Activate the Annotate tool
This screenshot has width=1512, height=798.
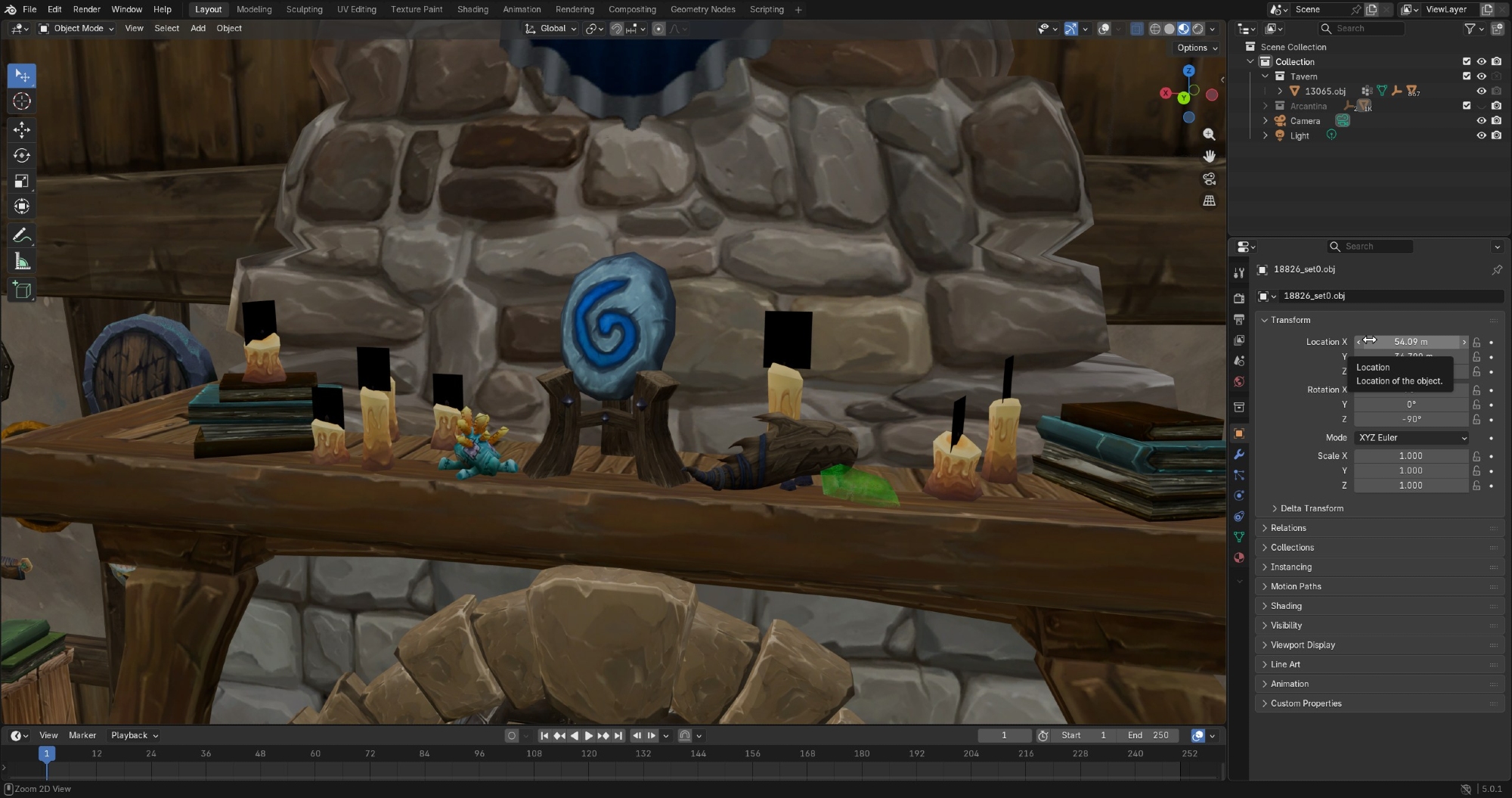coord(22,235)
